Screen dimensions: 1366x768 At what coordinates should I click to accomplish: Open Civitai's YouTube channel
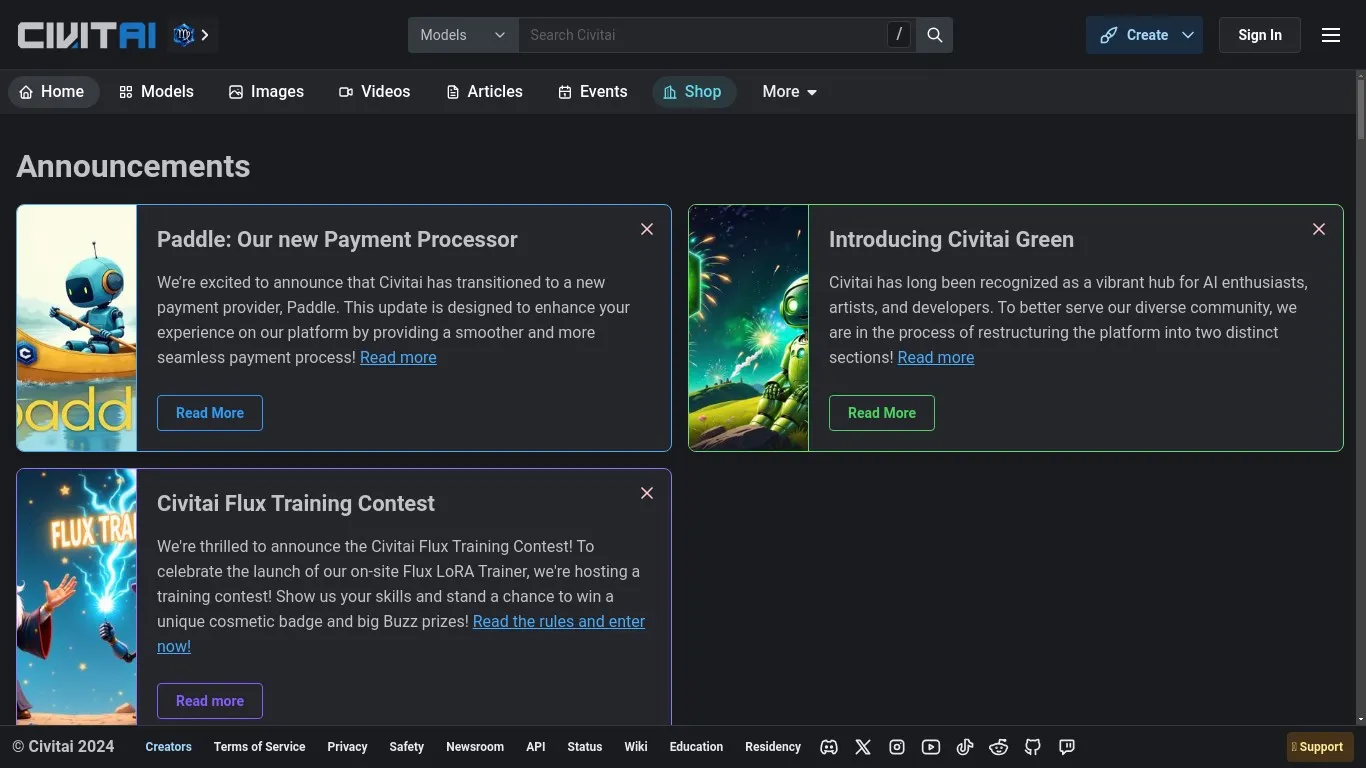930,746
